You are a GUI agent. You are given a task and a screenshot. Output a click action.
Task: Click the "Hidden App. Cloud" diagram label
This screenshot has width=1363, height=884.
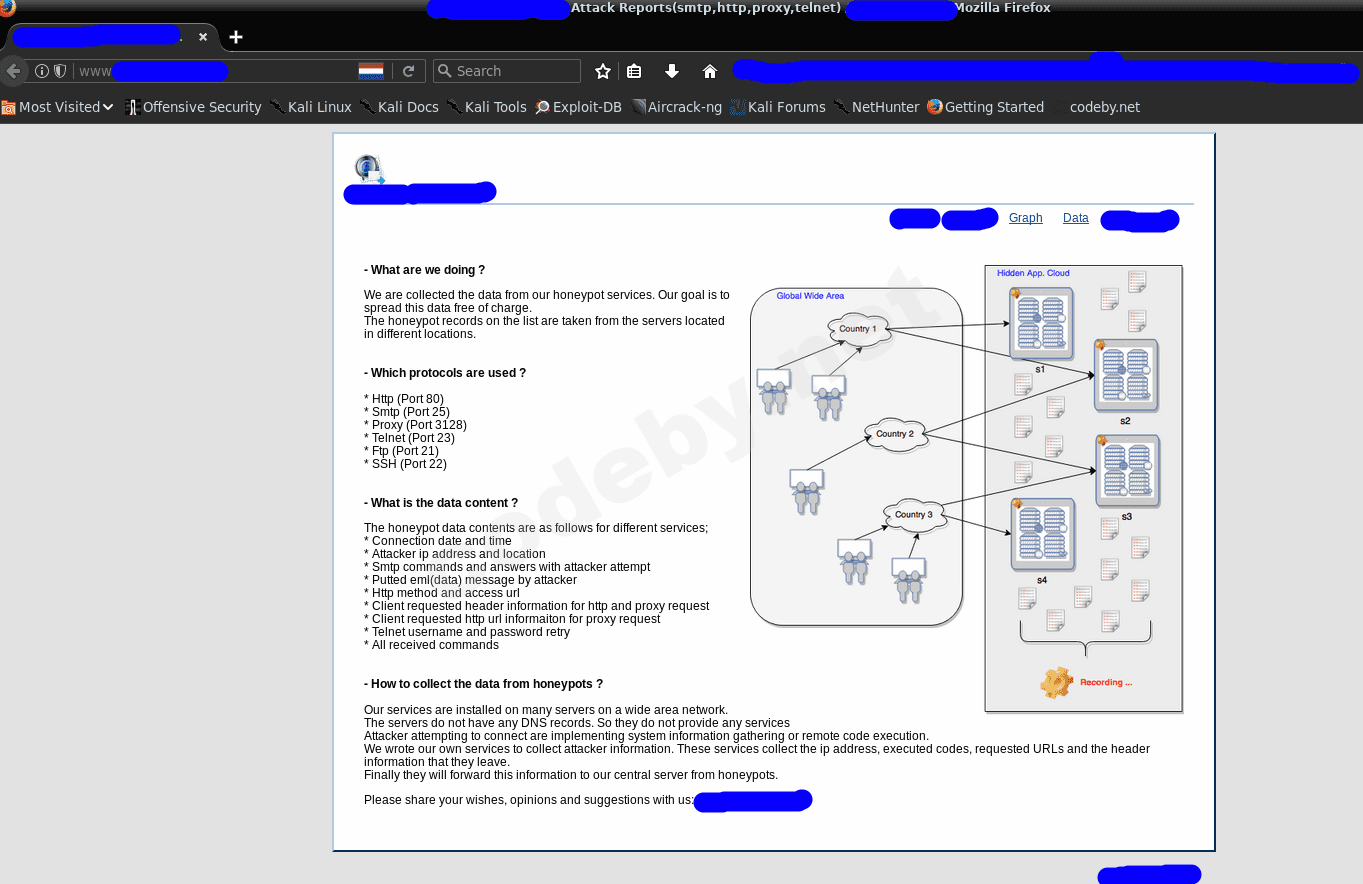[x=1033, y=273]
